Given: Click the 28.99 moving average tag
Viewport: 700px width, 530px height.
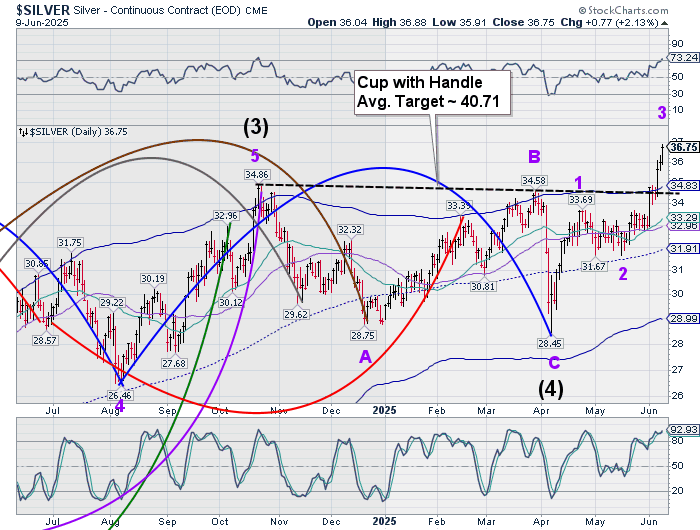Looking at the screenshot, I should (682, 318).
